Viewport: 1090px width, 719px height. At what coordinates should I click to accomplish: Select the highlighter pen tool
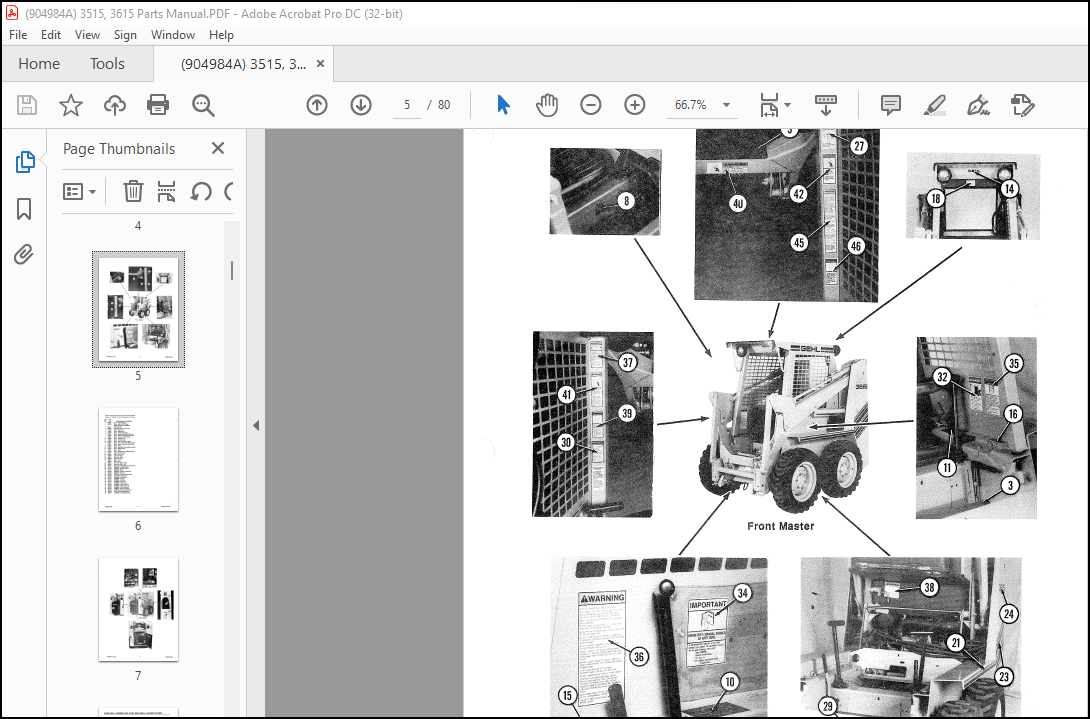click(934, 105)
